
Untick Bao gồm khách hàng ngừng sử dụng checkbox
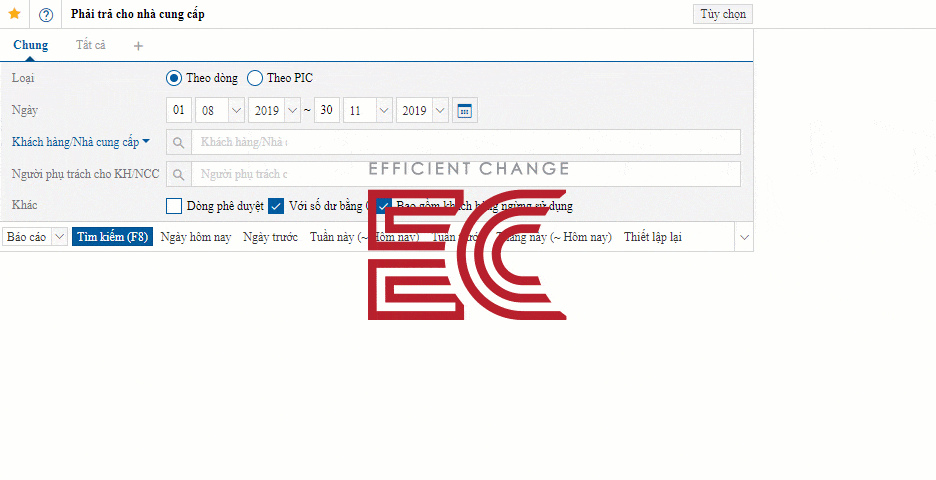[383, 206]
